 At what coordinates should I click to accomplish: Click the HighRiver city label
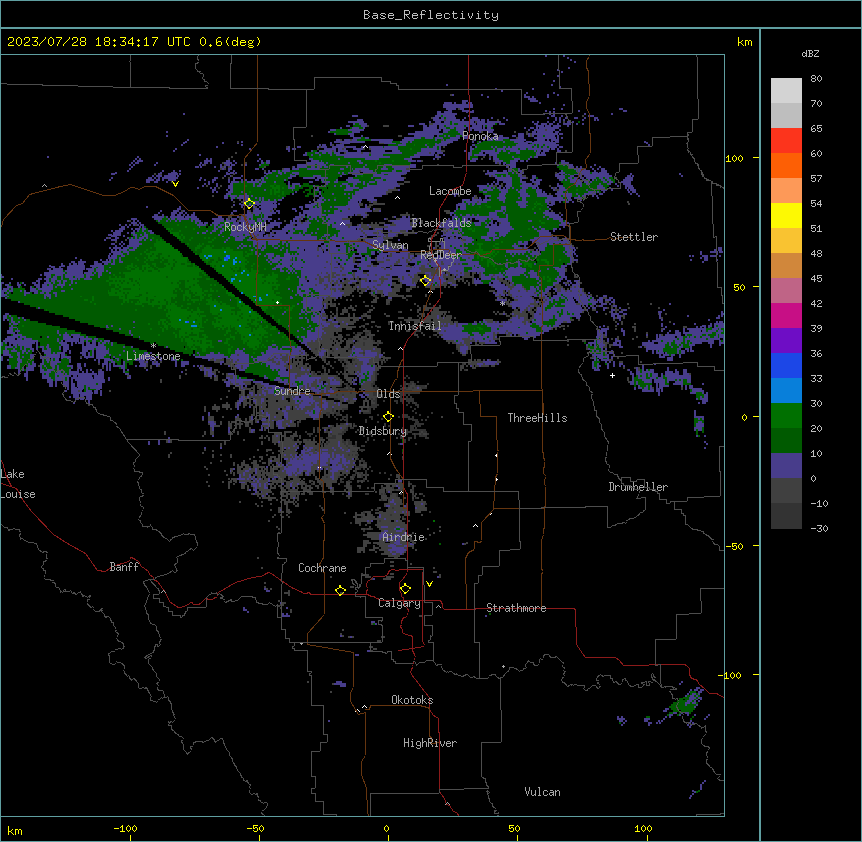(430, 743)
